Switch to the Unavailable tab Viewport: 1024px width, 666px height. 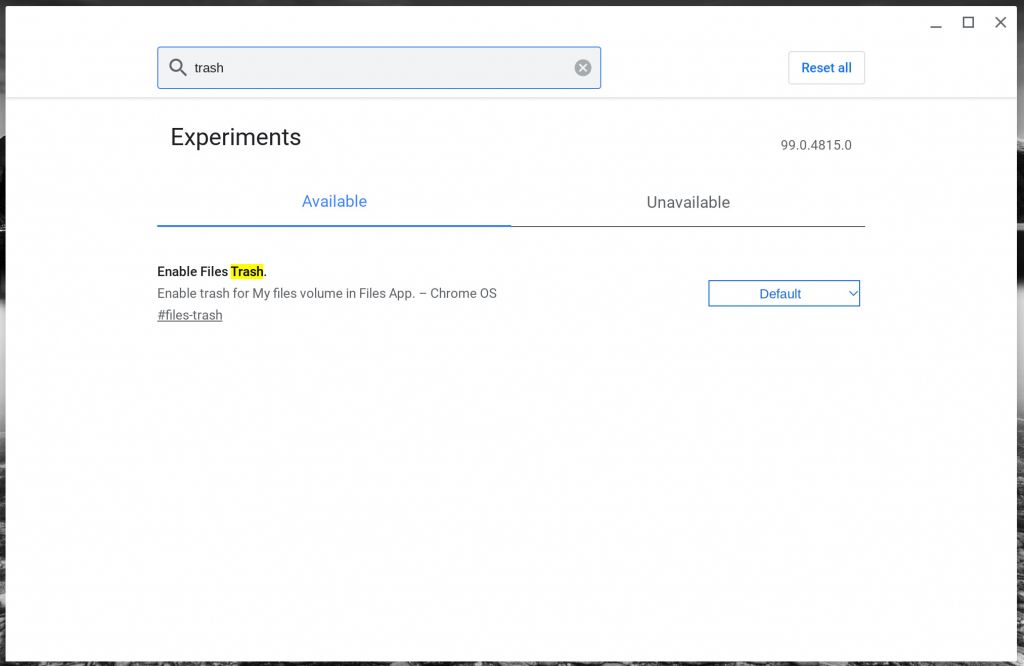(689, 202)
